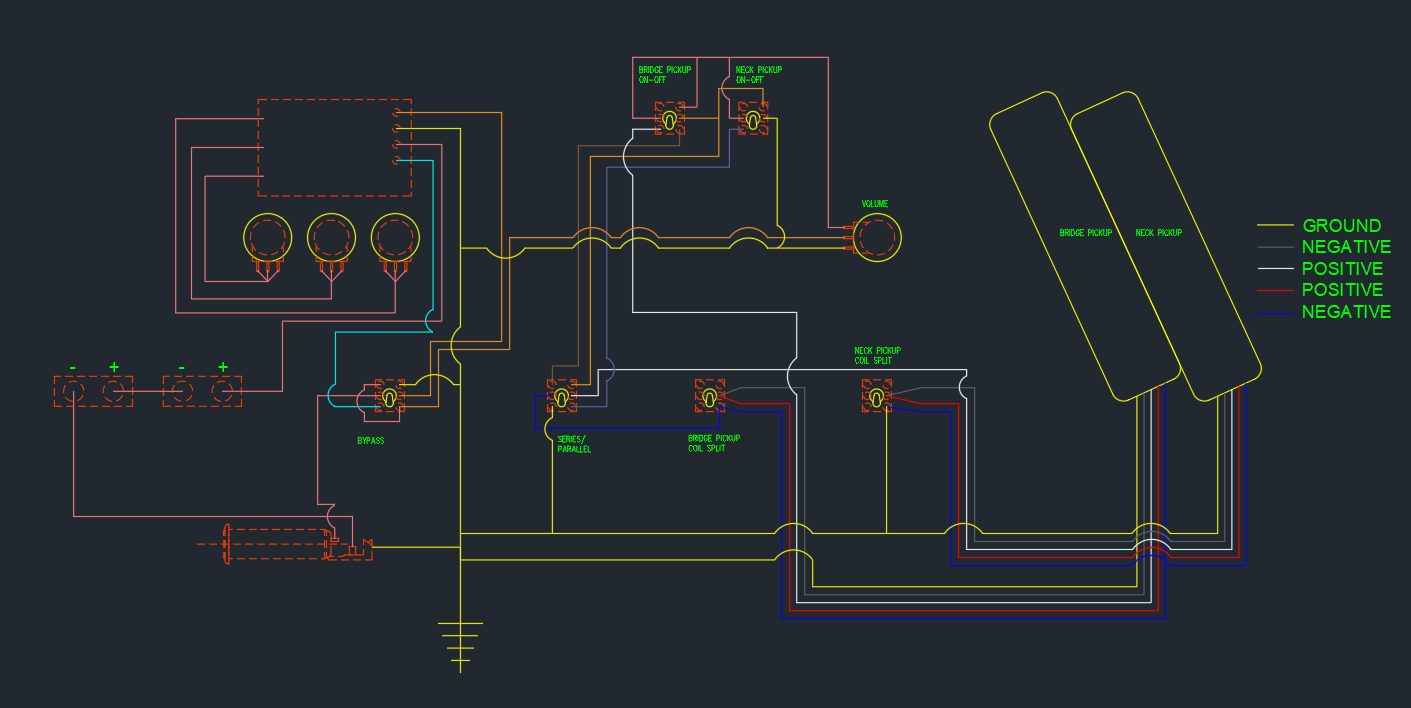The height and width of the screenshot is (708, 1411).
Task: Click the bypass switch symbol
Action: (x=390, y=397)
